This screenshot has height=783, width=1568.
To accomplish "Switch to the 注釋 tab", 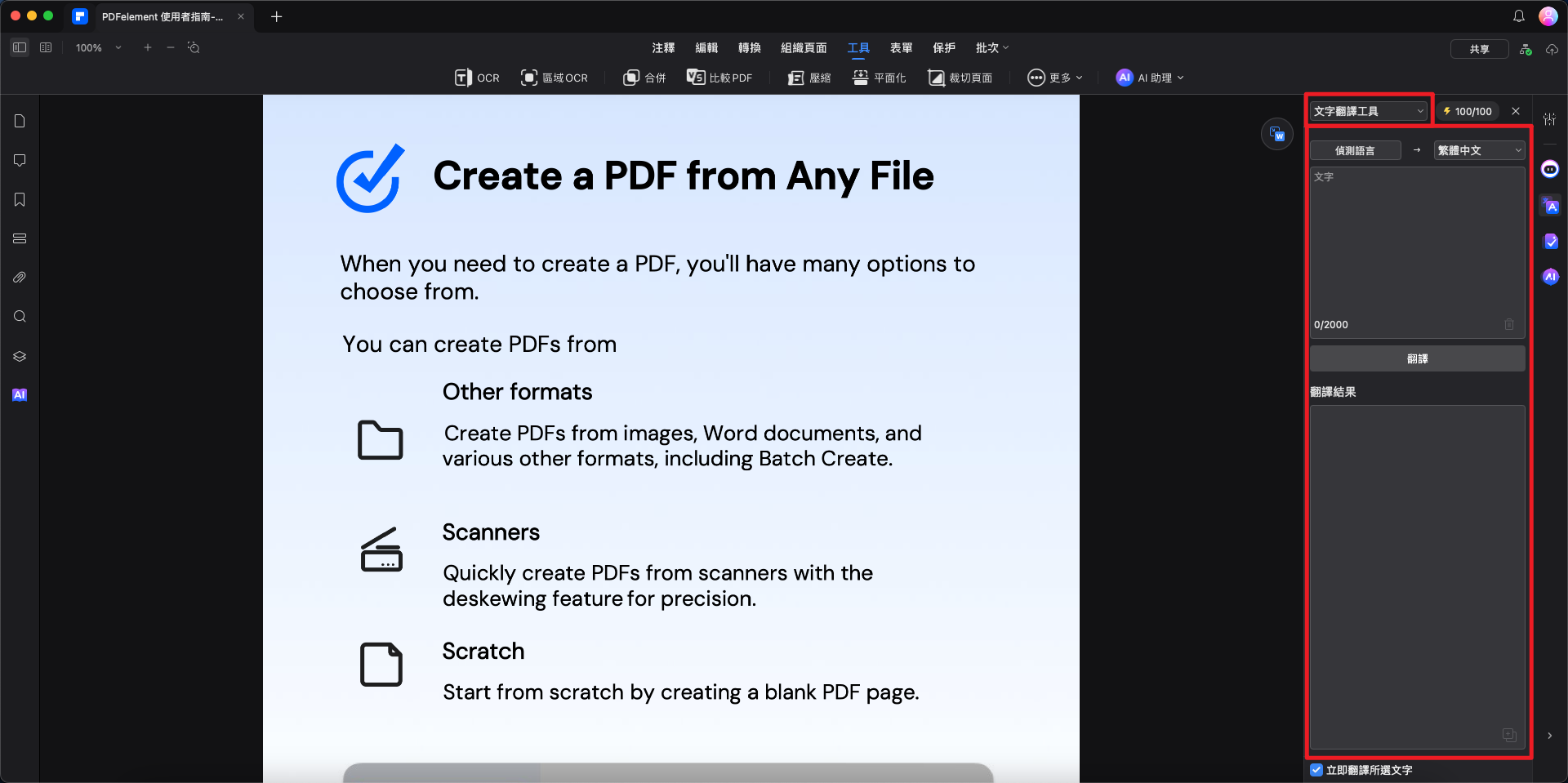I will [663, 48].
